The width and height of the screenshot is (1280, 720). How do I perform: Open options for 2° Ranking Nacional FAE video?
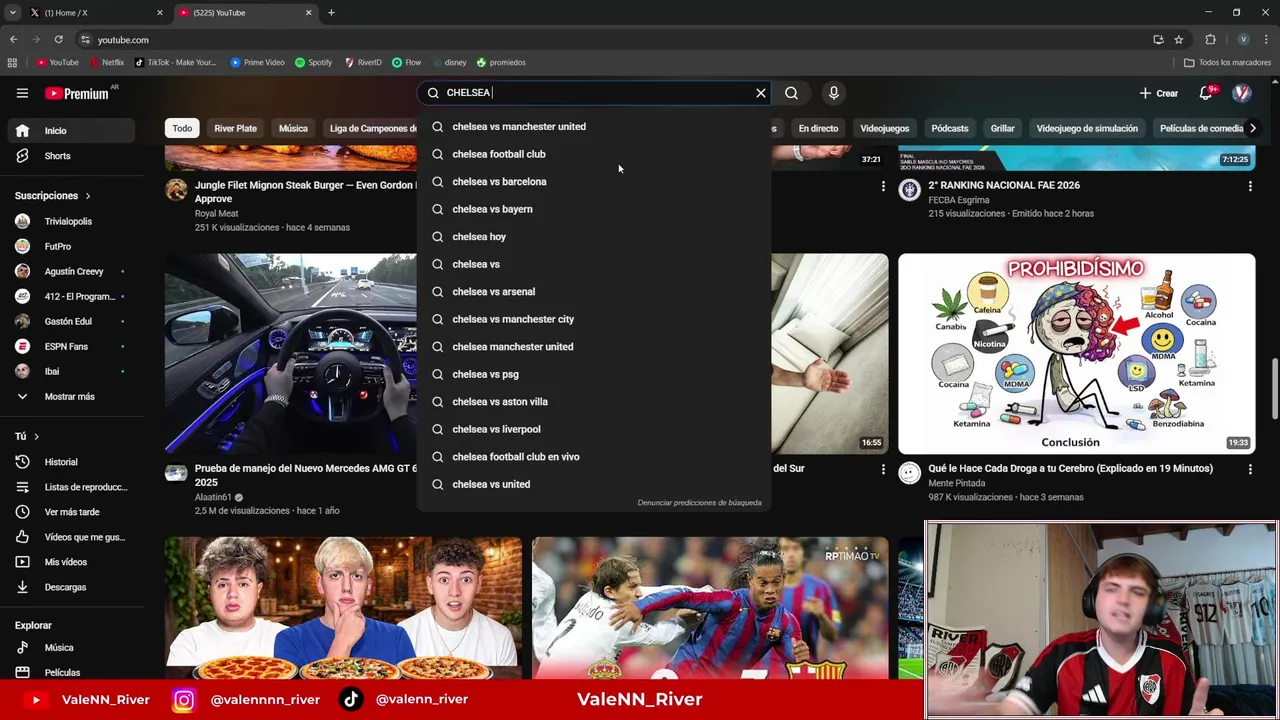click(1250, 187)
